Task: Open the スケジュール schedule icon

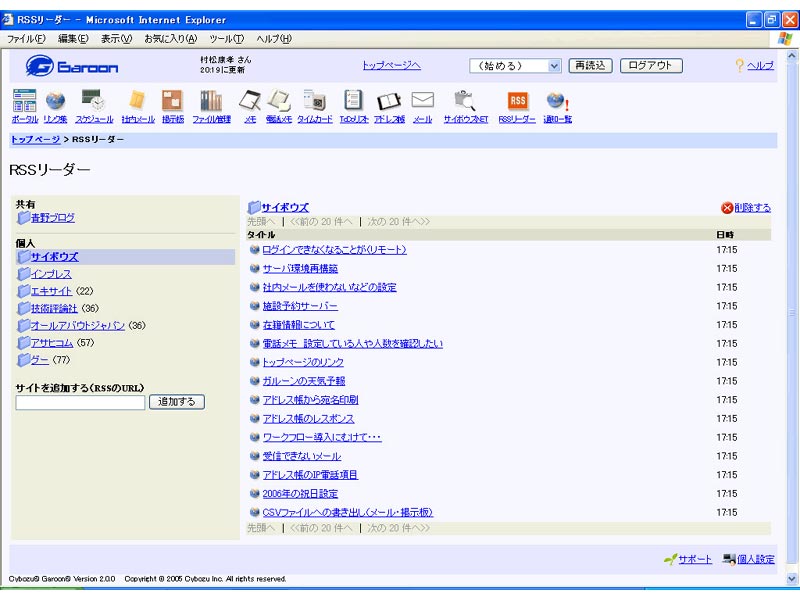Action: pos(94,100)
